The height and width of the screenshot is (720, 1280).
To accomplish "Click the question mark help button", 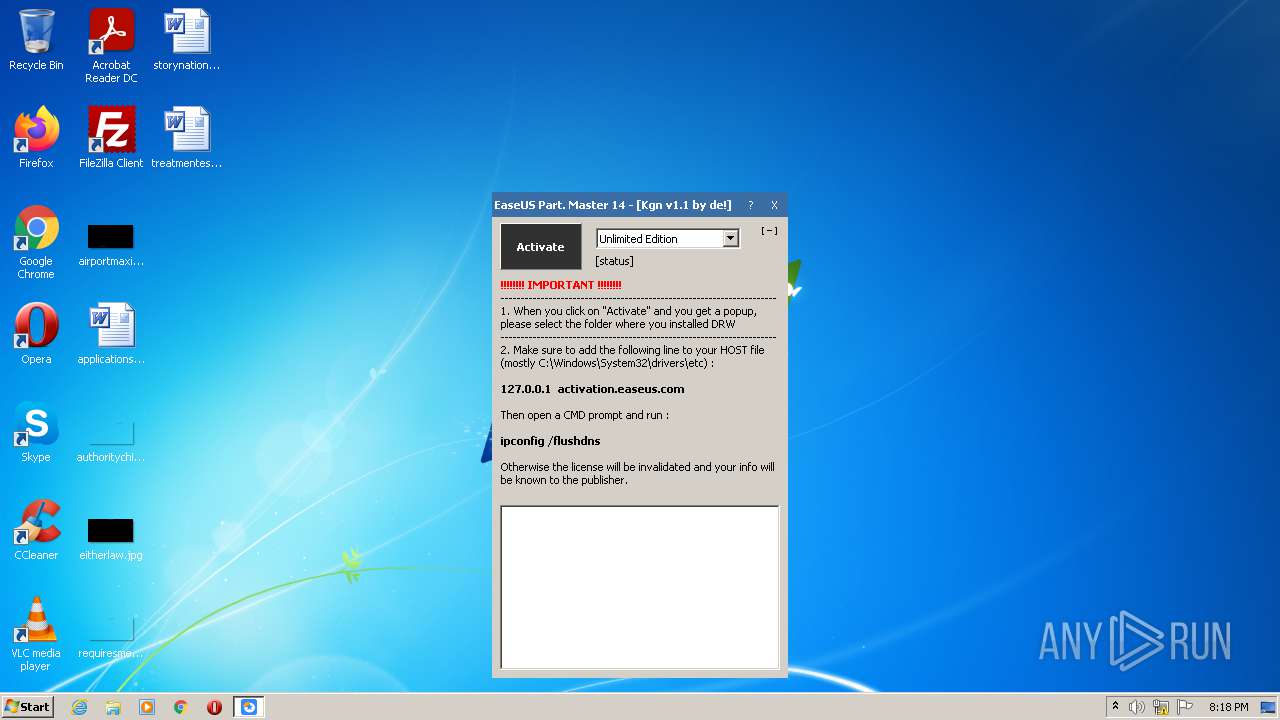I will tap(751, 205).
